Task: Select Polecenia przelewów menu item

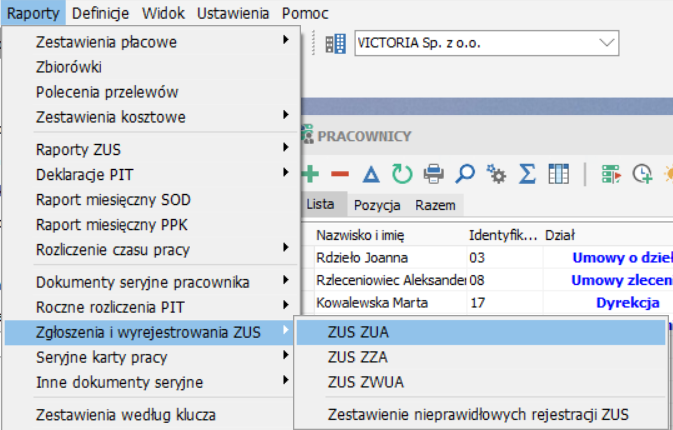Action: [151, 92]
